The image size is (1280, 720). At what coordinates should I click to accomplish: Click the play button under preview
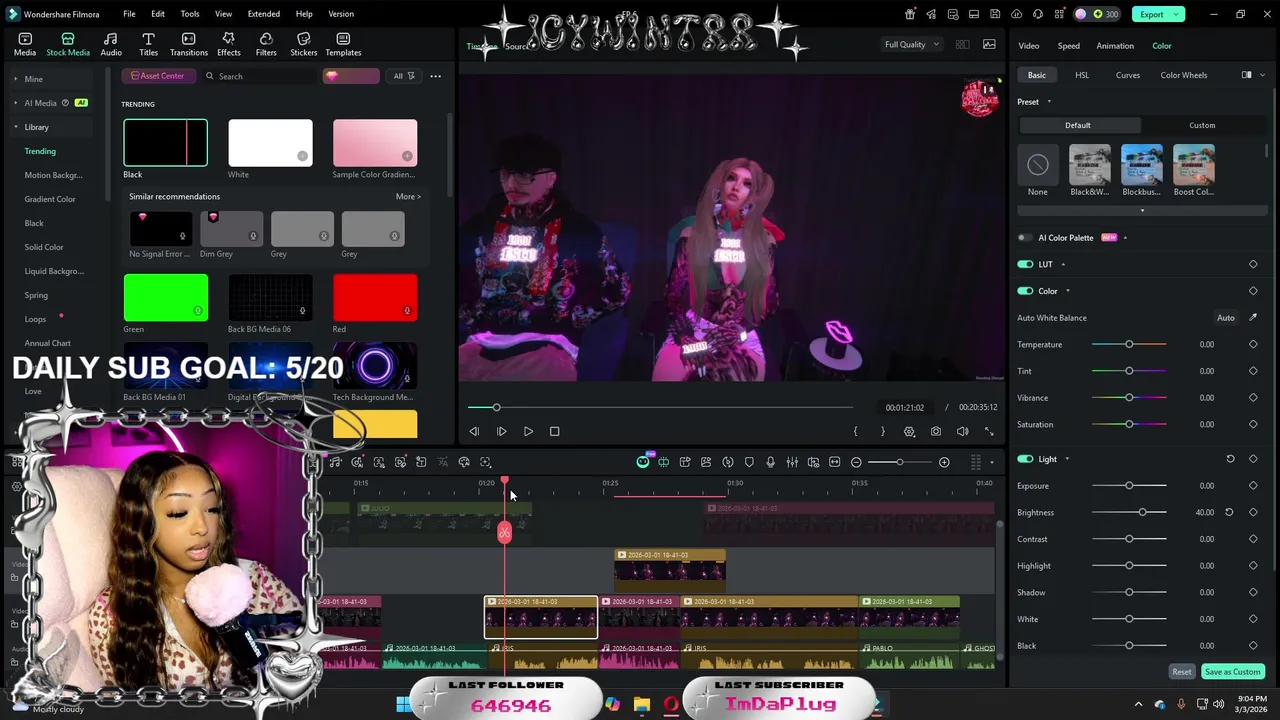point(528,431)
